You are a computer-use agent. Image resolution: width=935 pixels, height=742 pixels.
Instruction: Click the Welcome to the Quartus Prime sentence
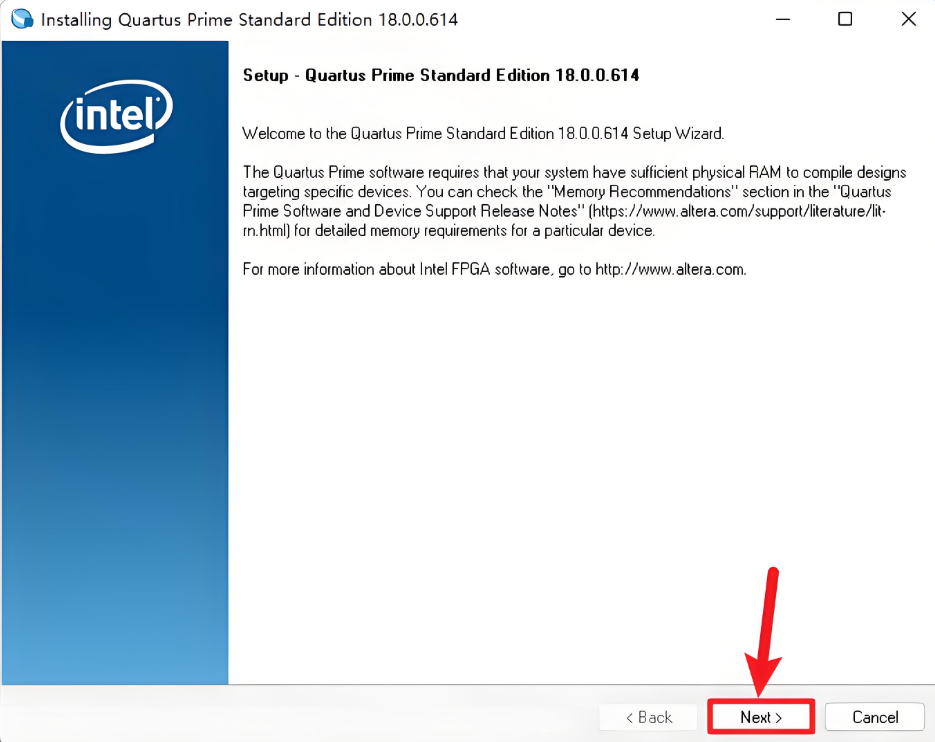pyautogui.click(x=483, y=134)
